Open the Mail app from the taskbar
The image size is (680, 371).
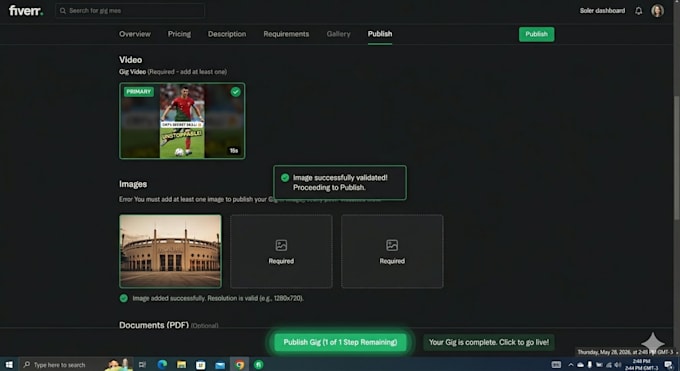[220, 365]
